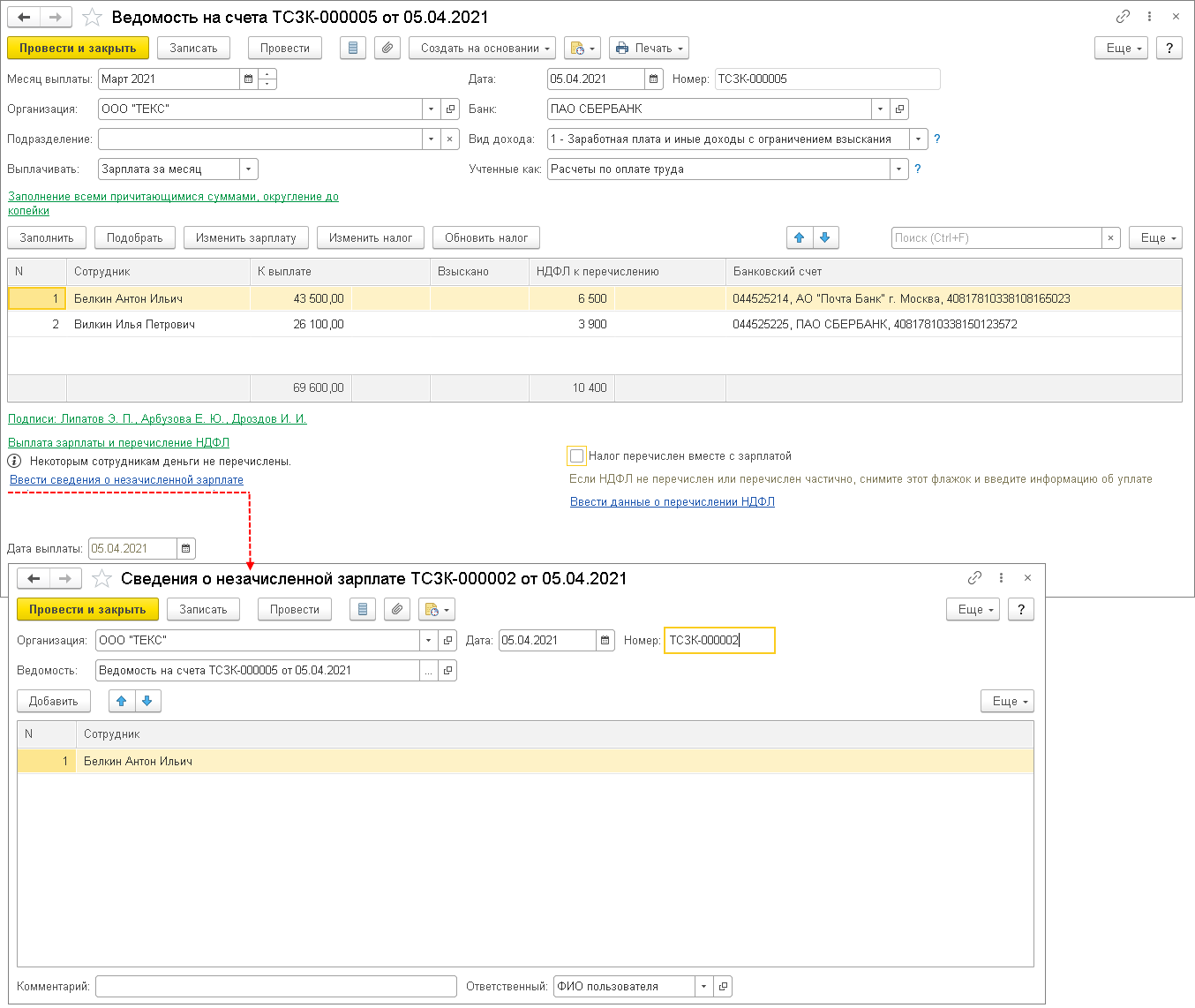Click Добавить in Сведения window

[x=54, y=701]
